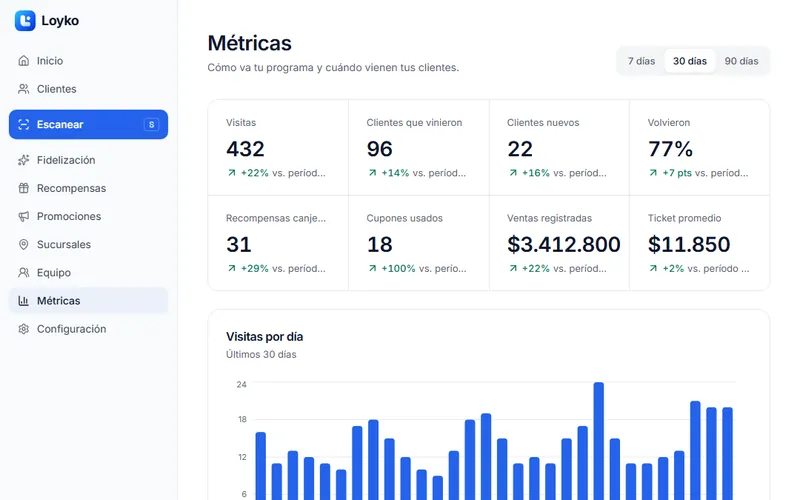Click the trend arrow under Cupones usados
This screenshot has width=800, height=500.
(x=372, y=268)
